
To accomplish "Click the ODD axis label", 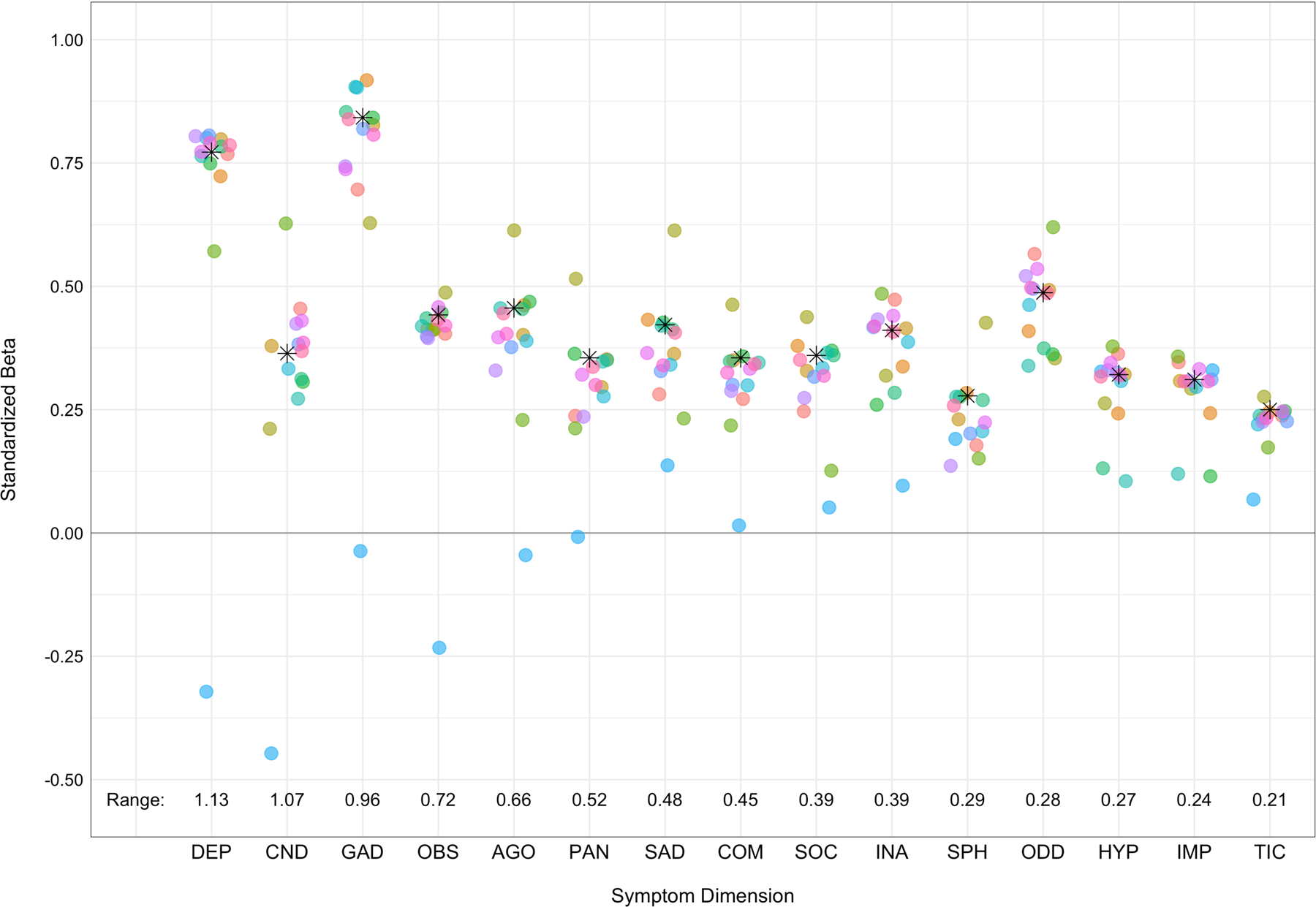I will pos(1043,852).
